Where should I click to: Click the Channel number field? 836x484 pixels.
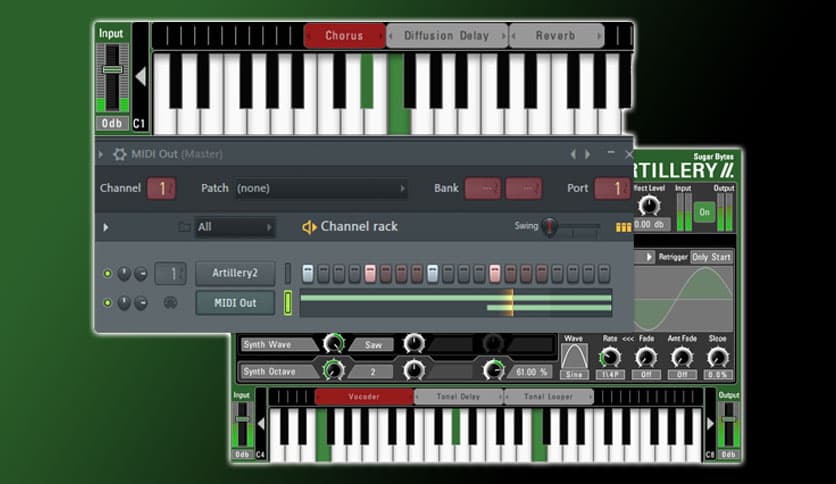[161, 188]
